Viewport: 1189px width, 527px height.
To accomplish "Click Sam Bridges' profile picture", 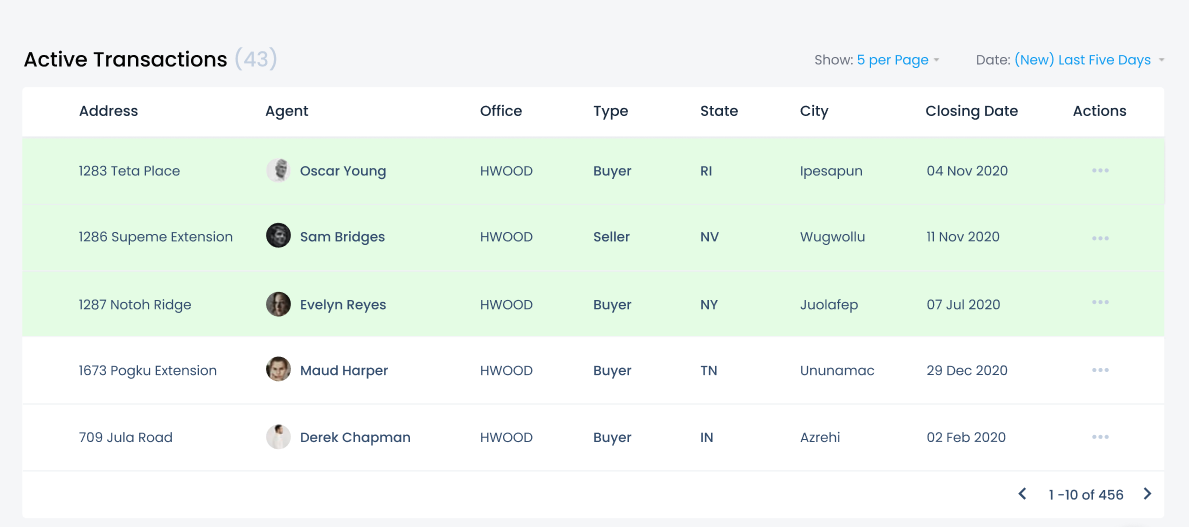I will click(278, 237).
